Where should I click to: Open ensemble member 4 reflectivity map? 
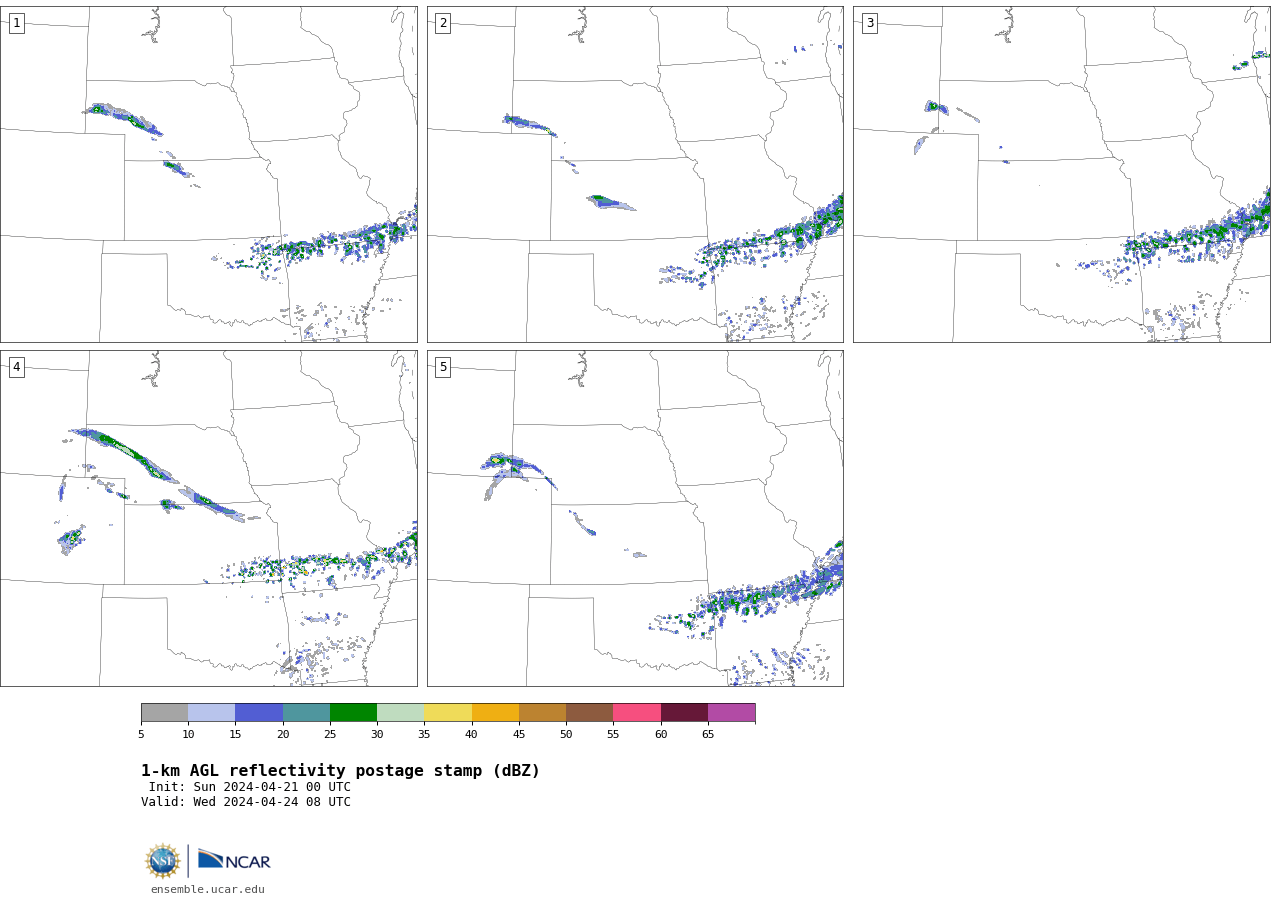(208, 518)
